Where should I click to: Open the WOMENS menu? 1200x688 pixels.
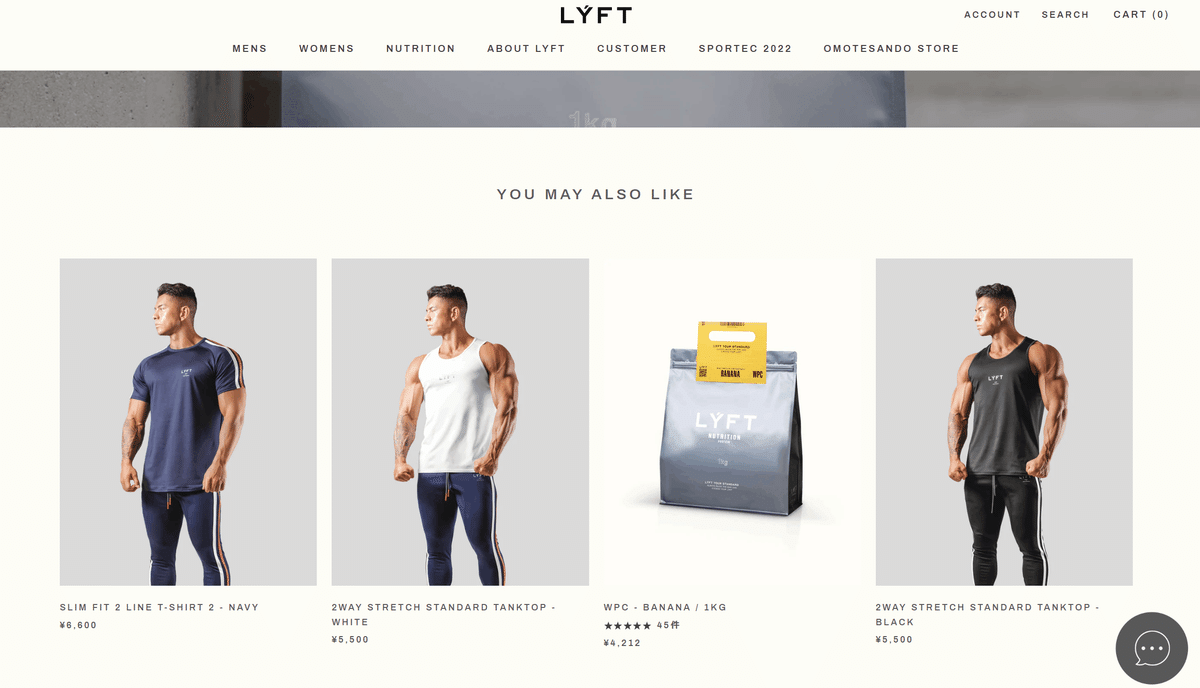pos(327,48)
